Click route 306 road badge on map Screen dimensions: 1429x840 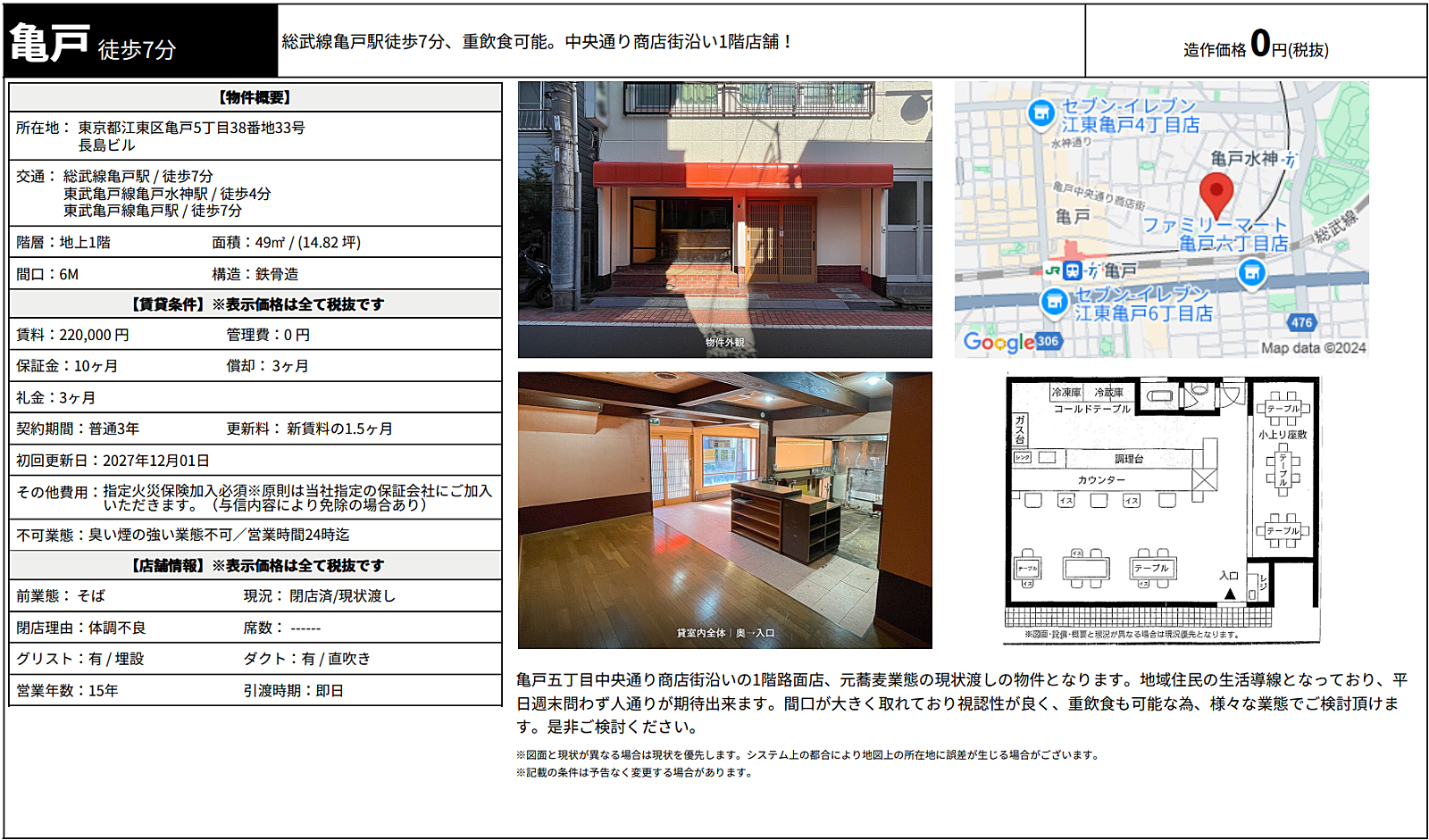tap(1048, 341)
